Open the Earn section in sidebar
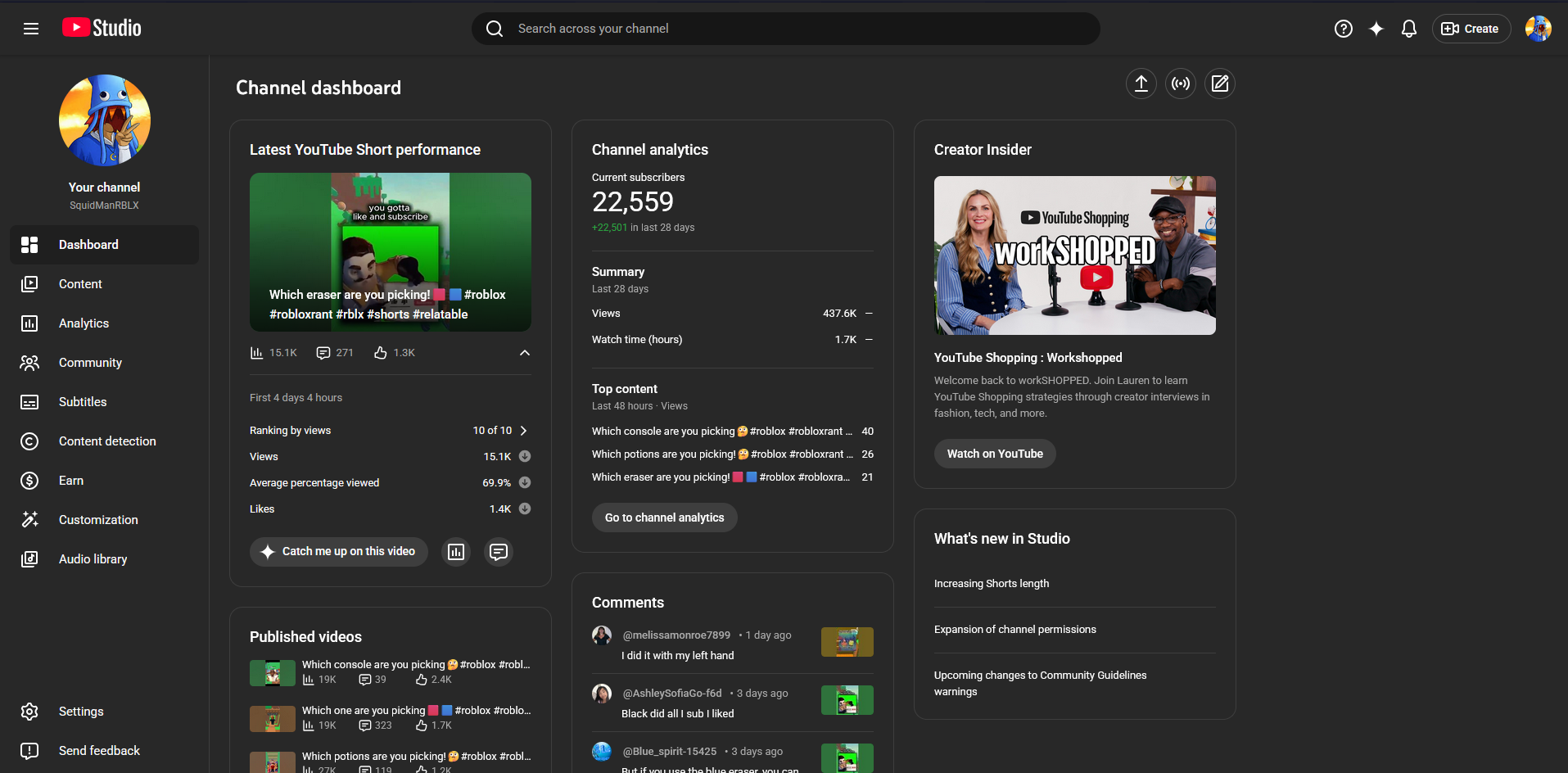This screenshot has width=1568, height=773. click(105, 481)
